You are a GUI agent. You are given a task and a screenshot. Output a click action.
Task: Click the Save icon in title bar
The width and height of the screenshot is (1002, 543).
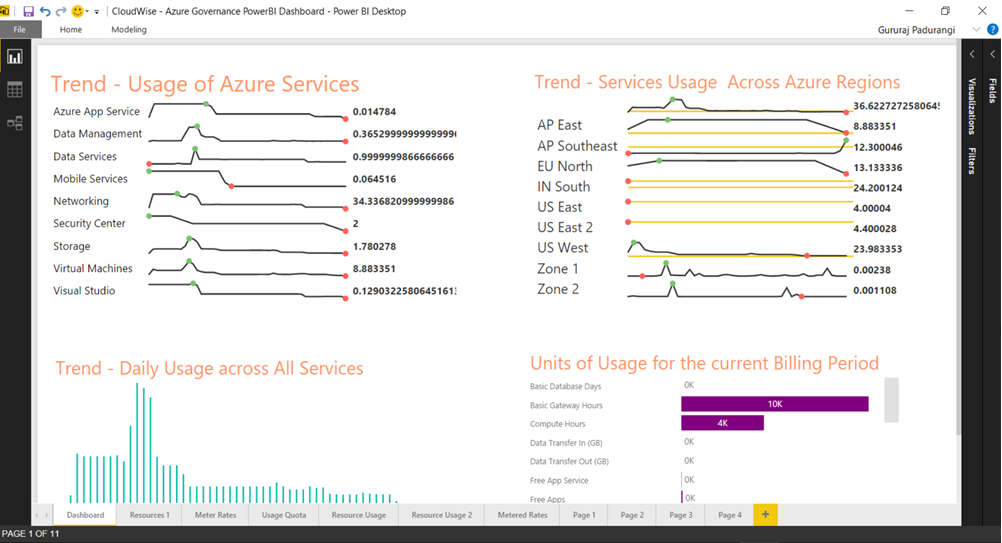pos(28,11)
